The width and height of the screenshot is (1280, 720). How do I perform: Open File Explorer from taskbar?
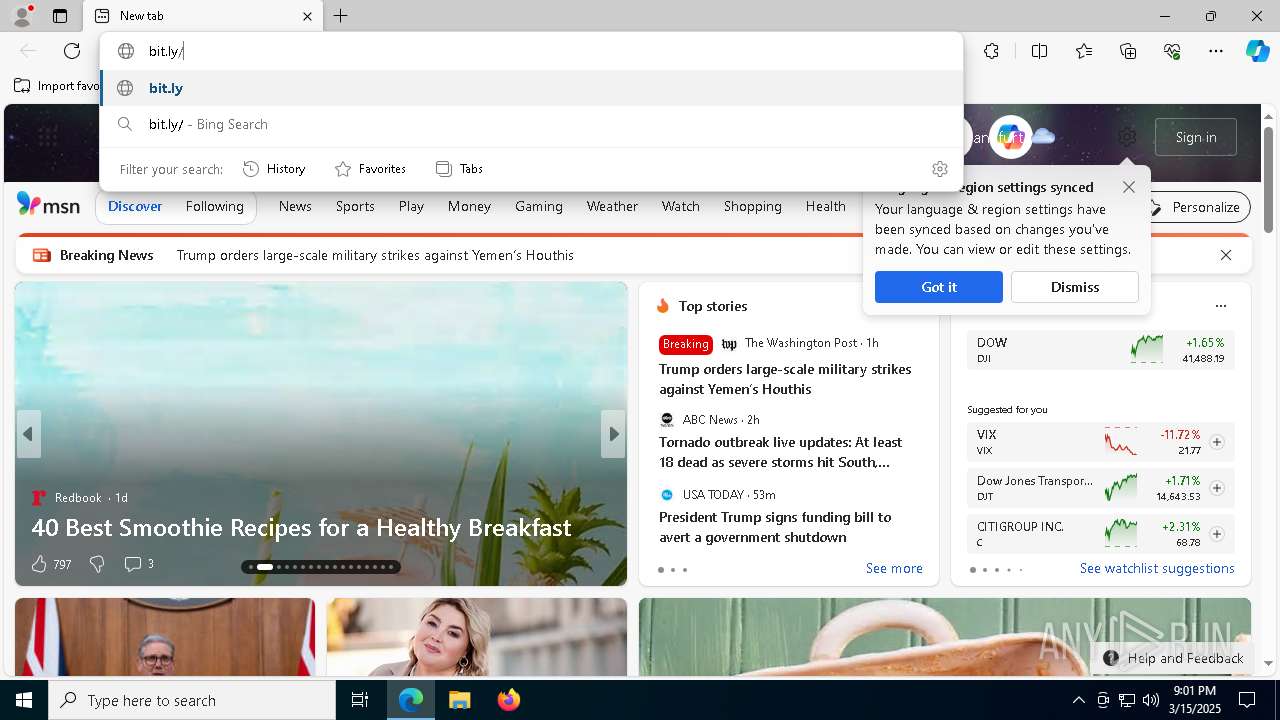pyautogui.click(x=459, y=700)
